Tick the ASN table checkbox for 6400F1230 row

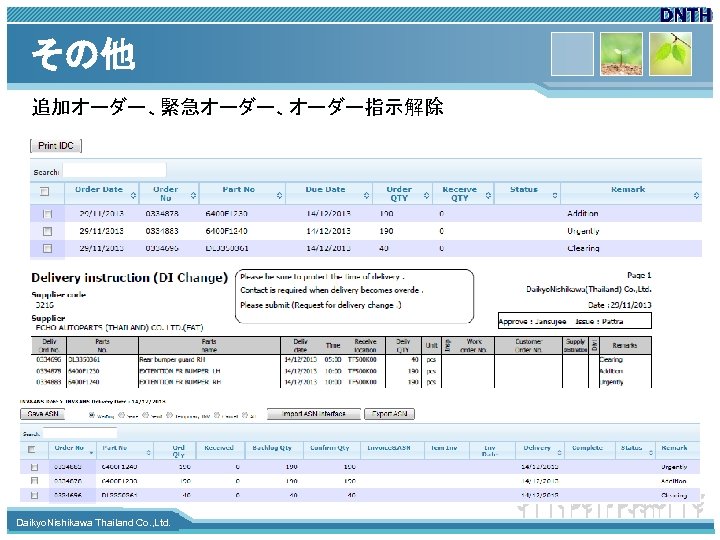[34, 481]
